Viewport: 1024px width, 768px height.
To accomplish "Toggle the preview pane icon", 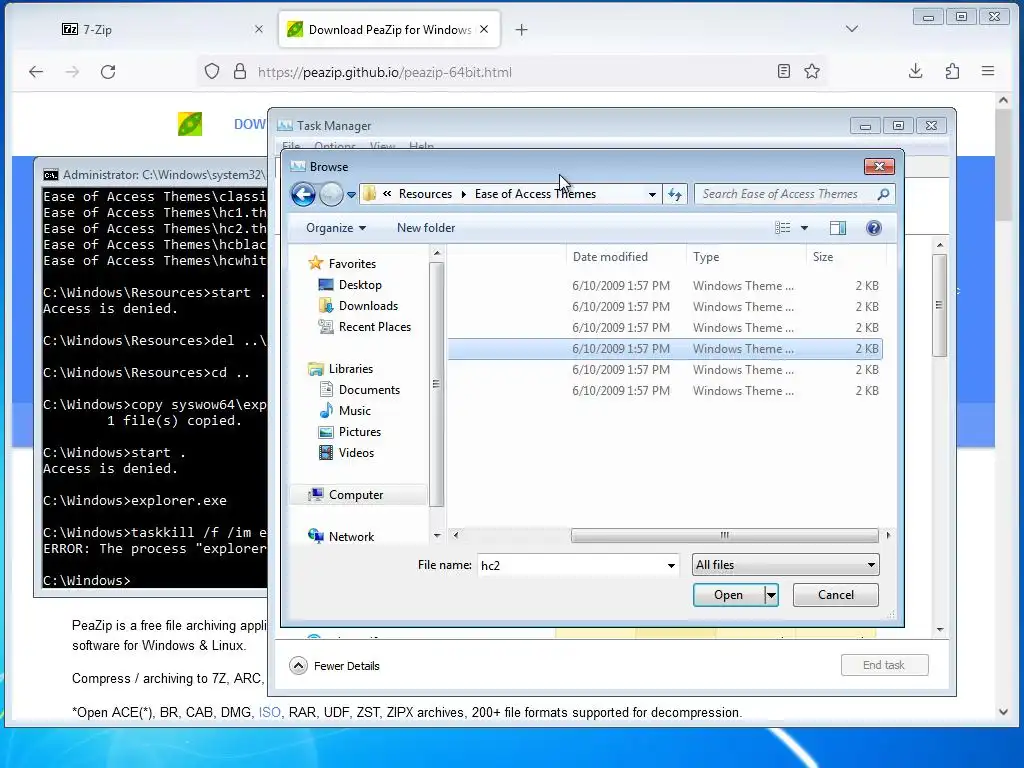I will click(837, 228).
